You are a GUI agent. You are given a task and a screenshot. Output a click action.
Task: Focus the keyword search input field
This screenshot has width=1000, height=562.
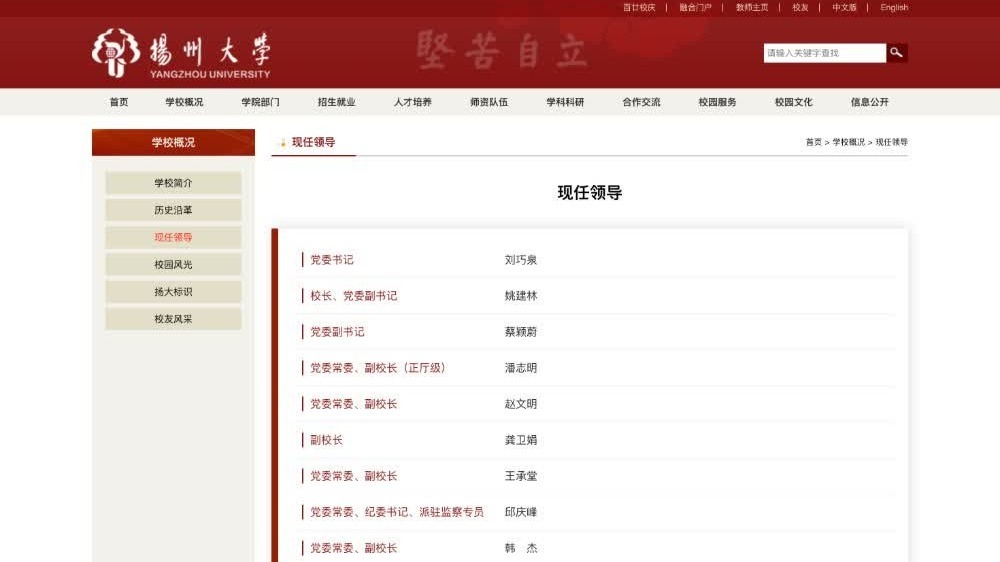(x=825, y=53)
